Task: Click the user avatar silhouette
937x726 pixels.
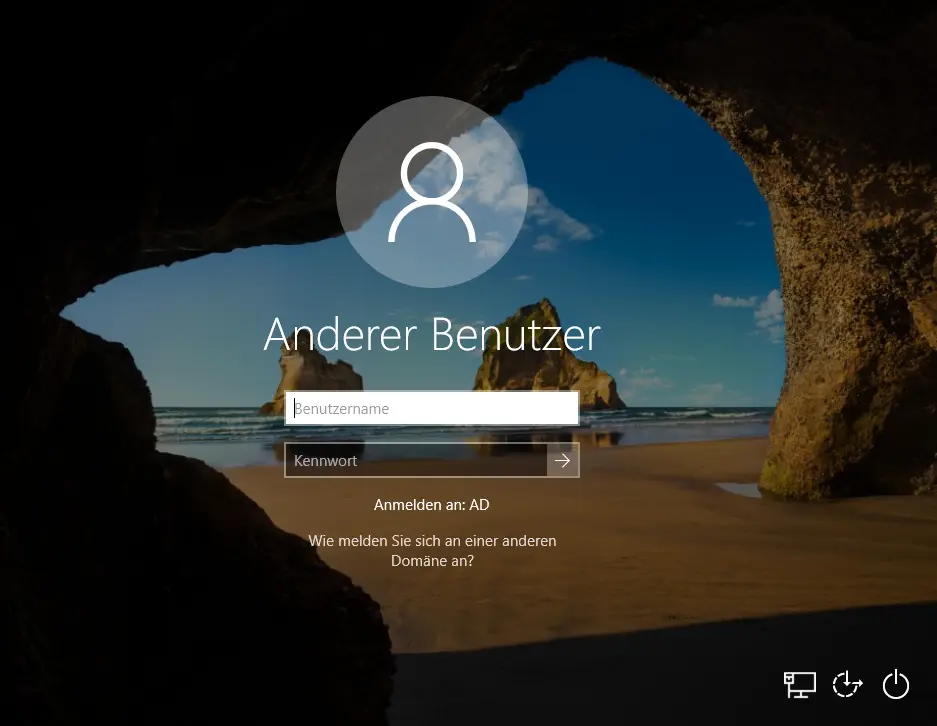Action: pyautogui.click(x=431, y=192)
